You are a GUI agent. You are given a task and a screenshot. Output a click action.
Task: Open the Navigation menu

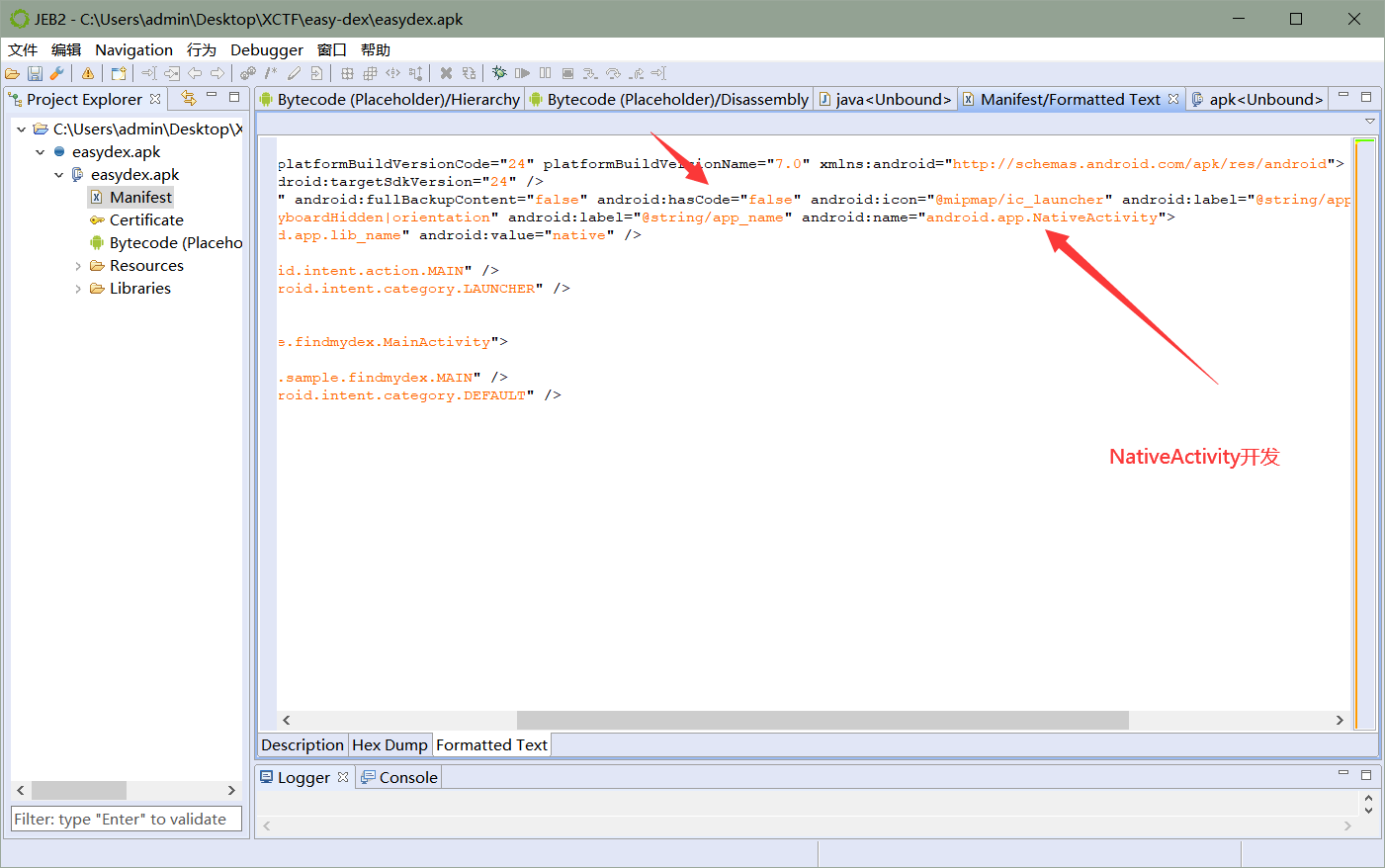pyautogui.click(x=133, y=49)
